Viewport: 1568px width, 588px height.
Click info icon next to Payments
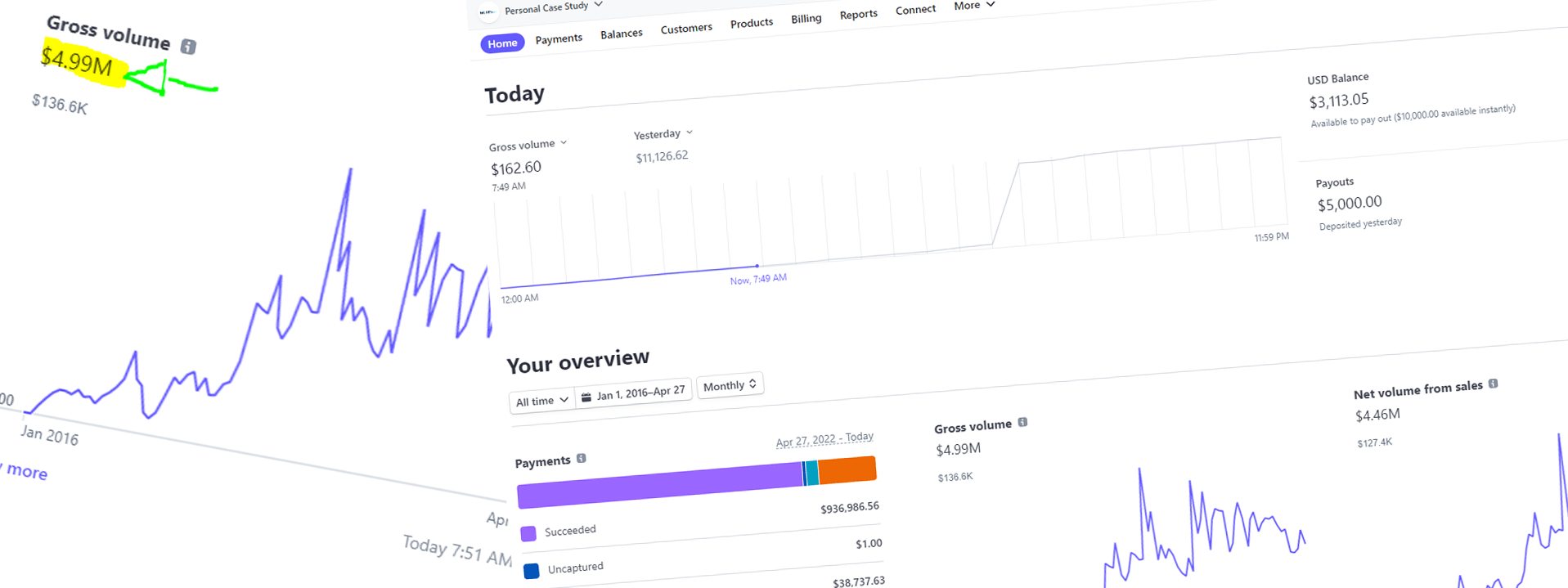[582, 458]
